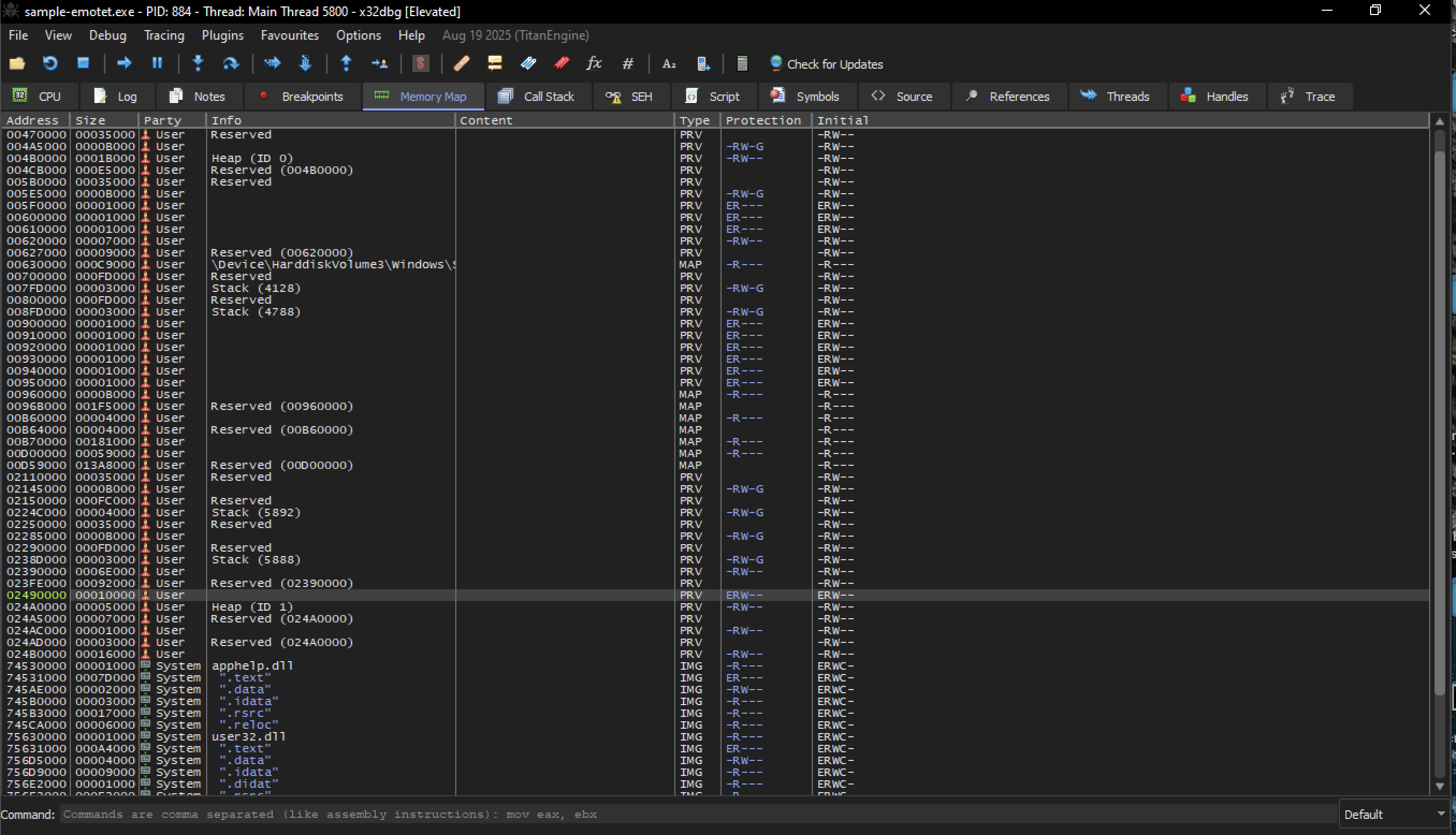
Task: Open the Functions fx icon
Action: pyautogui.click(x=594, y=63)
